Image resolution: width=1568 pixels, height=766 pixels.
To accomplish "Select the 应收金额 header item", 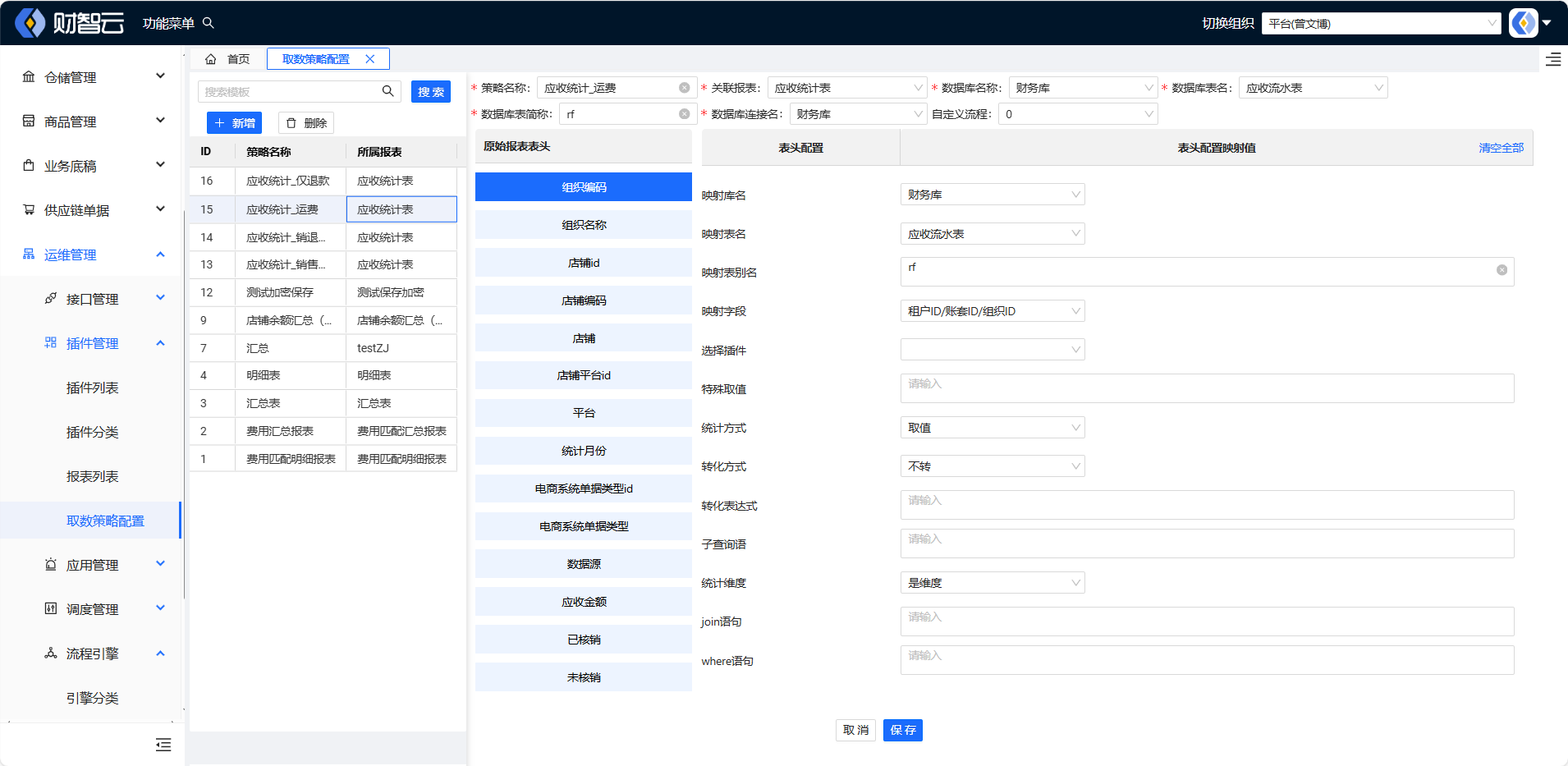I will click(584, 602).
